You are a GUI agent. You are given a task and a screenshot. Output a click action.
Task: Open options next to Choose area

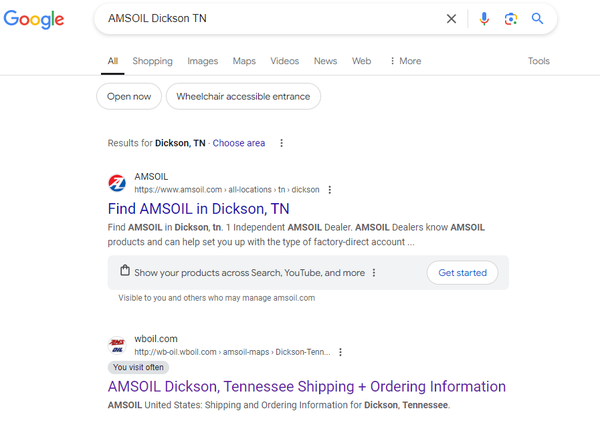tap(282, 143)
